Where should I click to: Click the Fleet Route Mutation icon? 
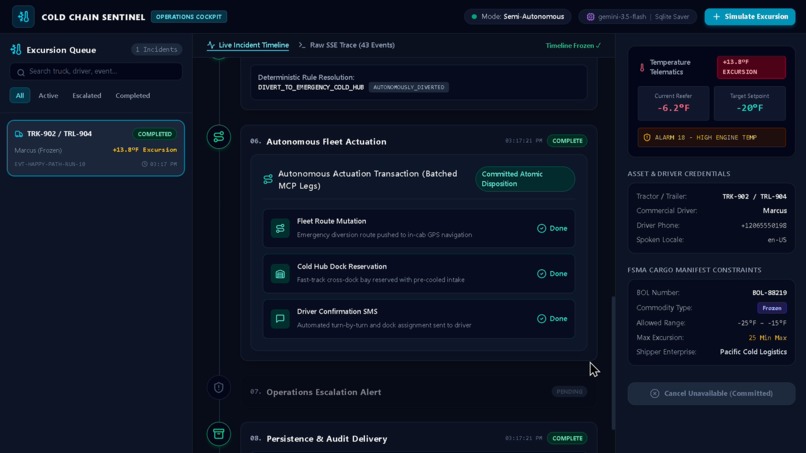click(280, 228)
